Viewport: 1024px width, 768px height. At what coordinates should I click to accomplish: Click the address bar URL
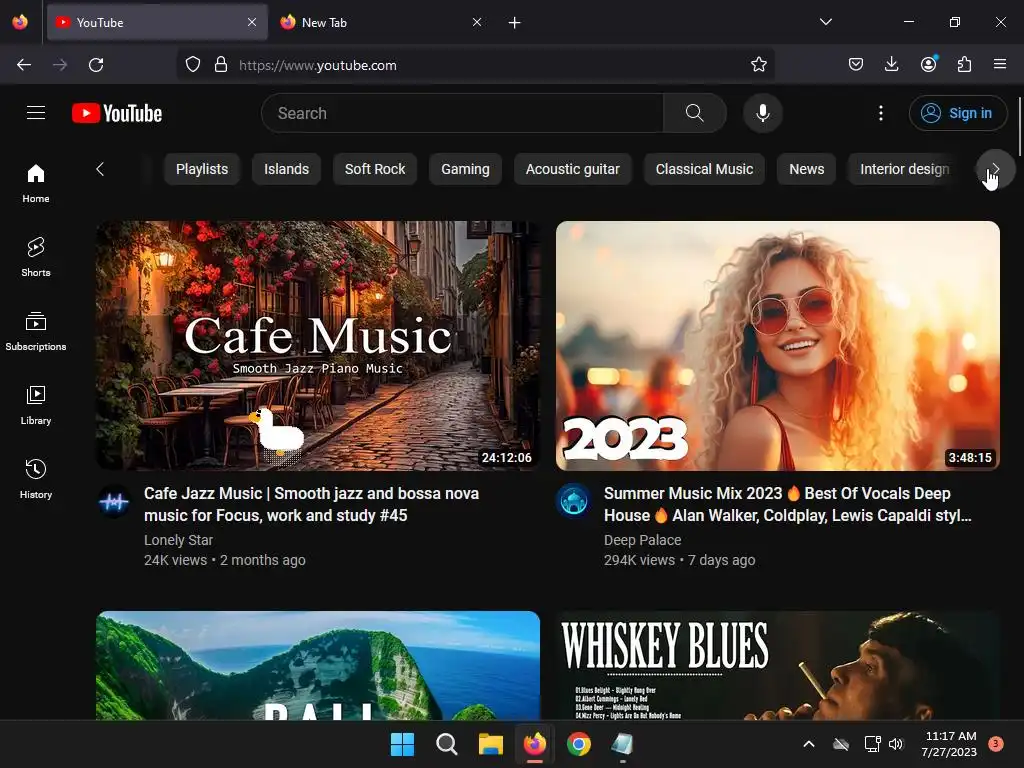(317, 65)
